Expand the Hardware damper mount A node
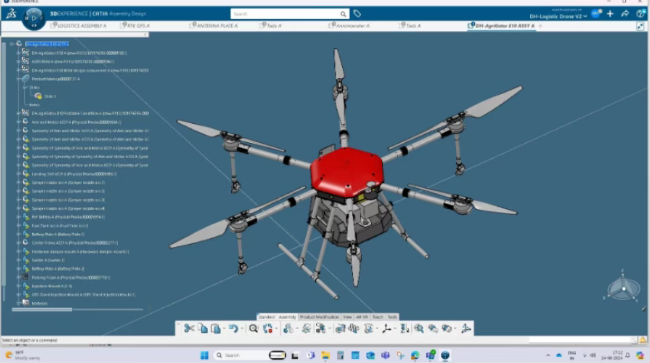Viewport: 650px width, 363px height. point(18,252)
